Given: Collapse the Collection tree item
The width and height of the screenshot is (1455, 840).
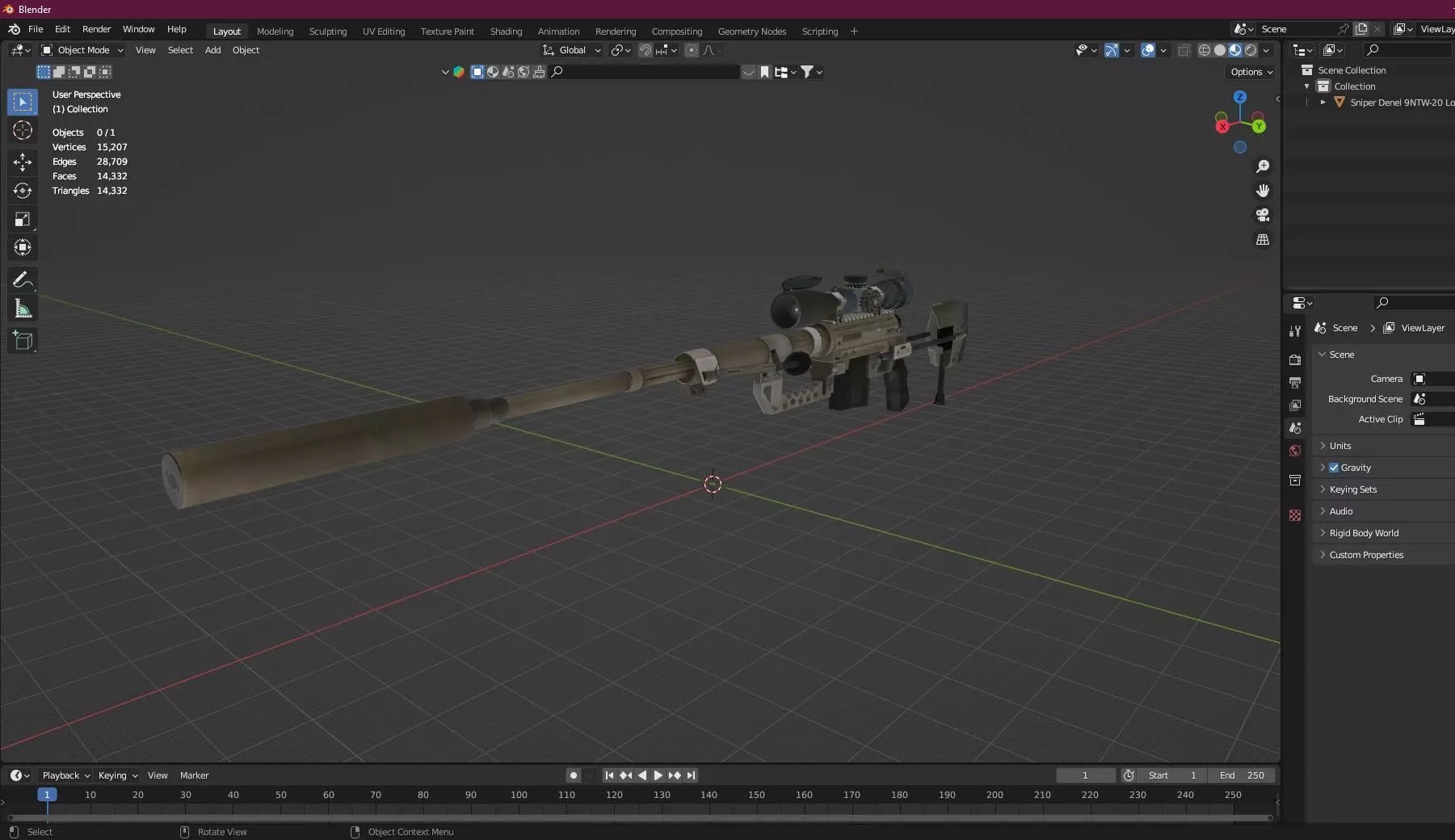Looking at the screenshot, I should click(x=1307, y=86).
